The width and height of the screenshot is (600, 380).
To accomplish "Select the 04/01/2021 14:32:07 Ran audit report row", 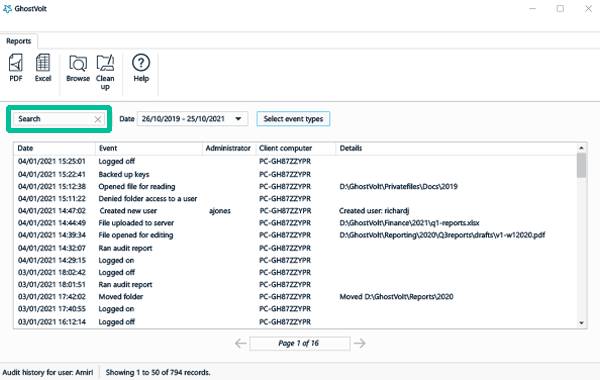I will (x=295, y=248).
